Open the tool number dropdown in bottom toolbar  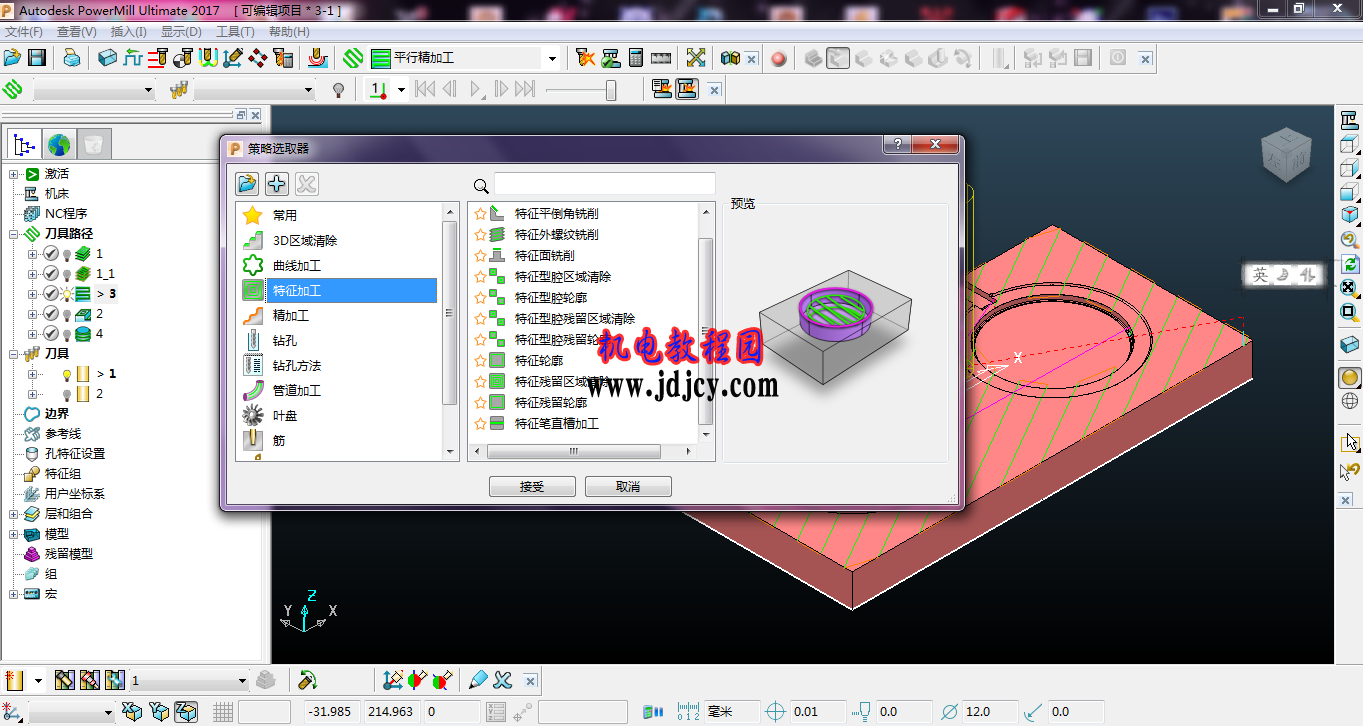pyautogui.click(x=241, y=681)
